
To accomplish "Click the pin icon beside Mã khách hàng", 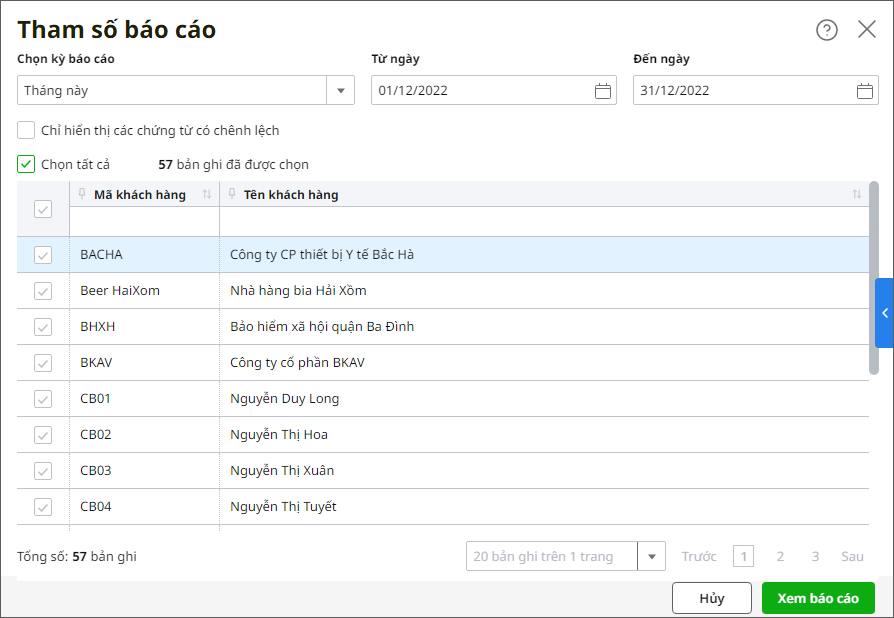I will coord(82,194).
